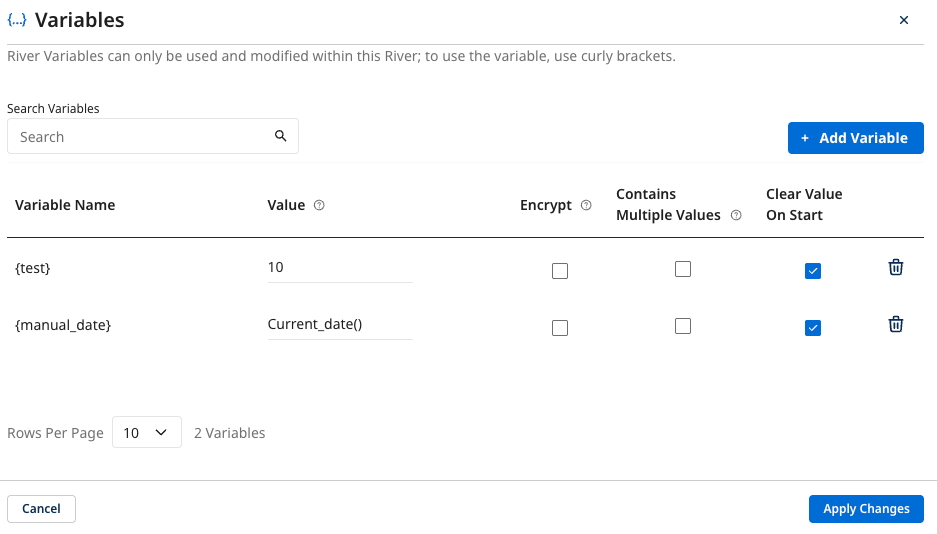Viewport: 937px width, 534px height.
Task: Enable Encrypt for the {test} variable
Action: [560, 271]
